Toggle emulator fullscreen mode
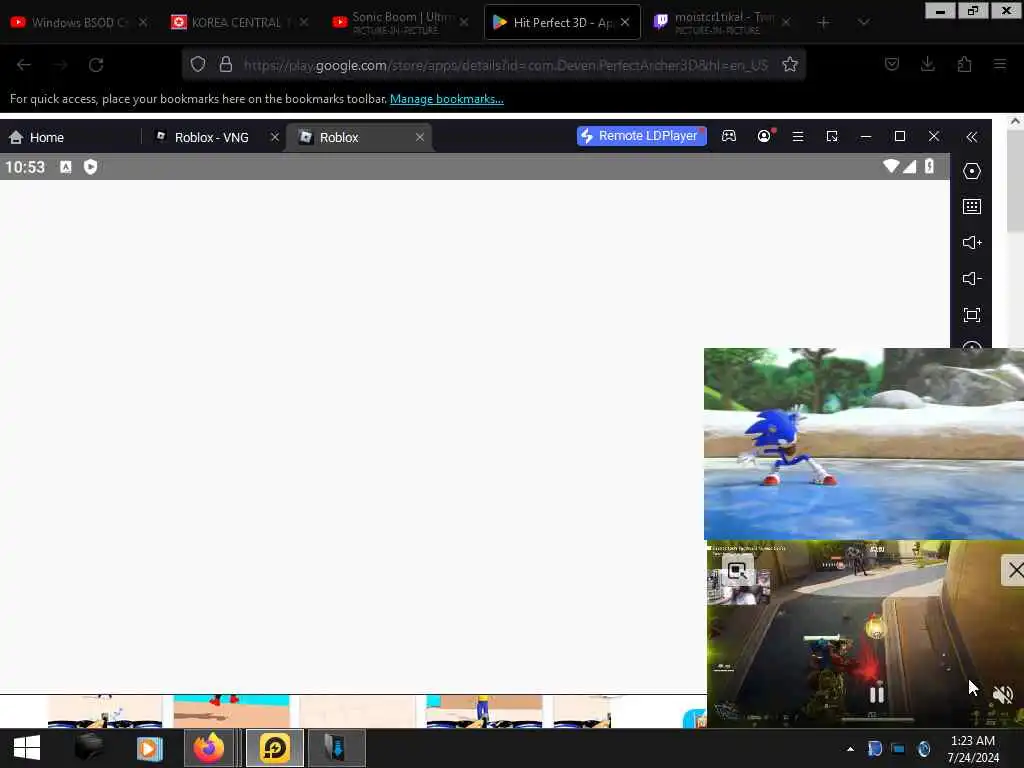Image resolution: width=1024 pixels, height=768 pixels. pyautogui.click(x=972, y=315)
